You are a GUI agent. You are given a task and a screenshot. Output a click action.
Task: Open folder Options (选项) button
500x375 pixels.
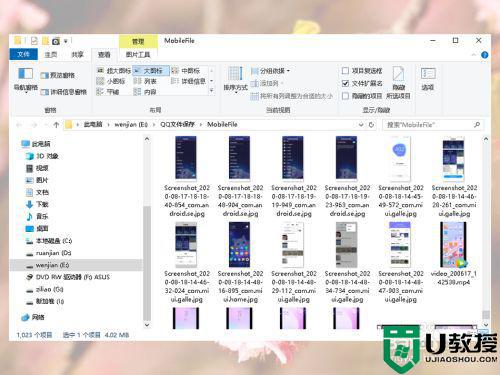[x=428, y=79]
